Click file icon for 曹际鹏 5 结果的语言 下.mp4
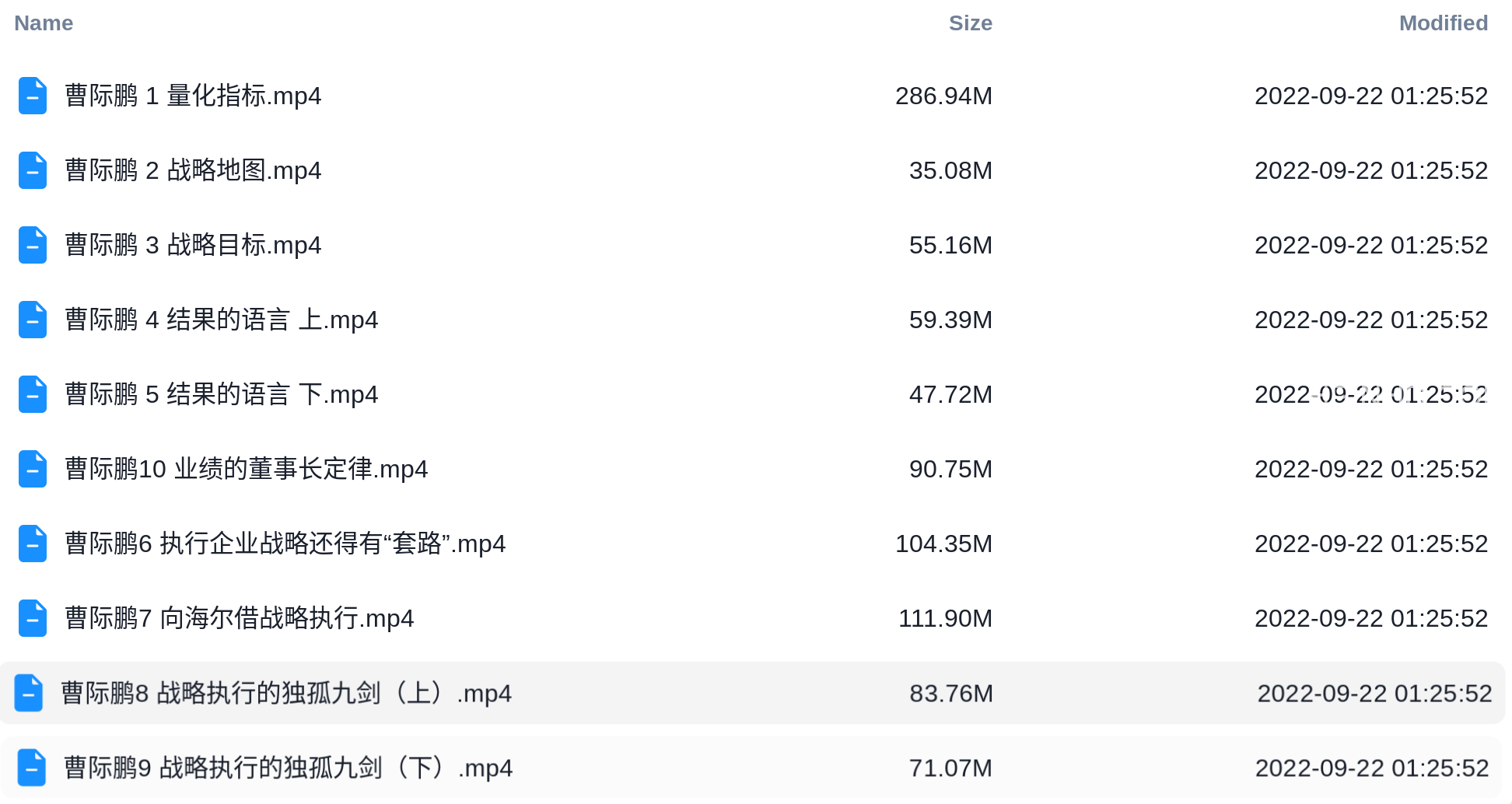Image resolution: width=1512 pixels, height=804 pixels. (33, 394)
